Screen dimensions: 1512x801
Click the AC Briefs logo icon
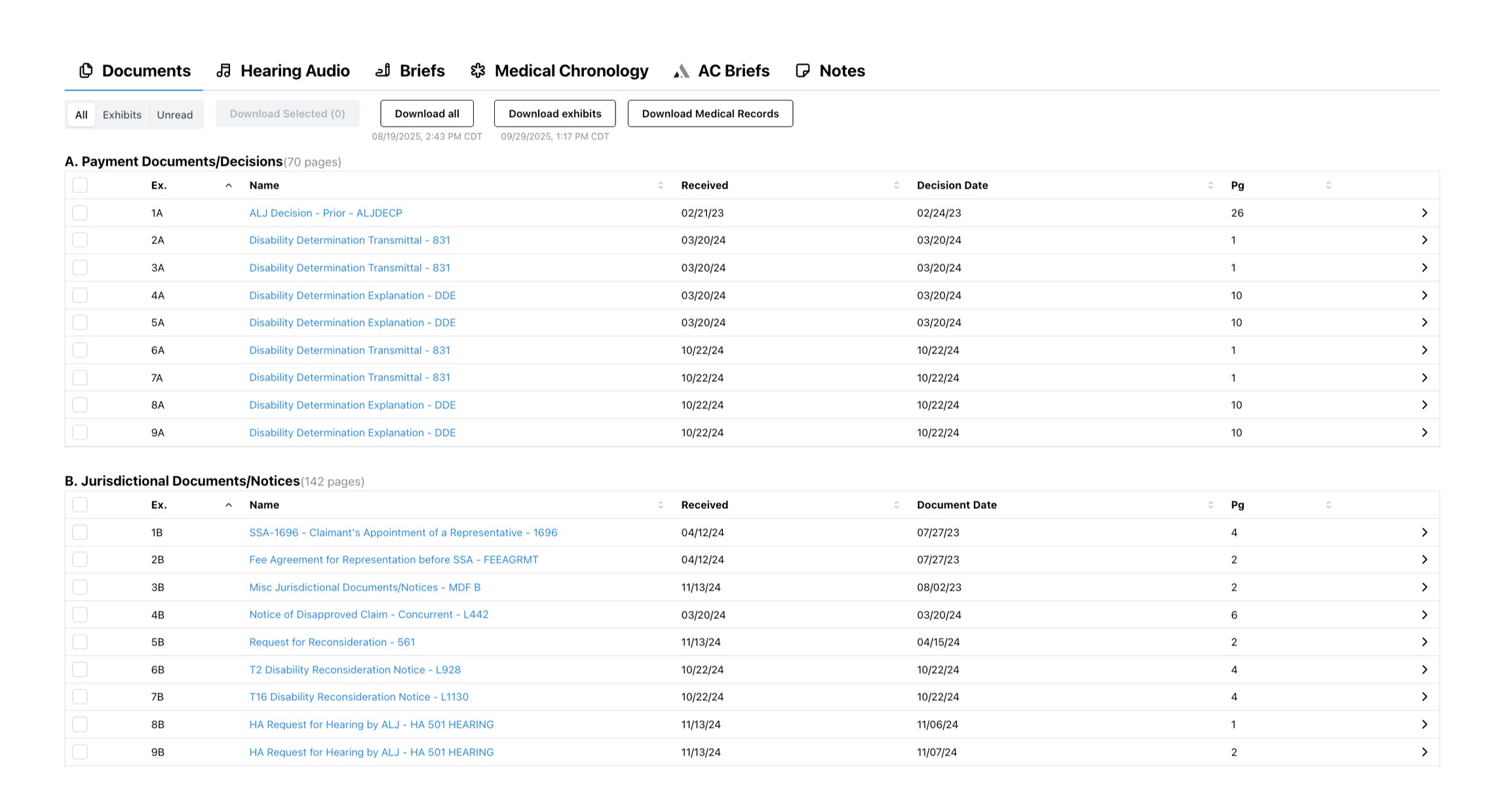(681, 71)
